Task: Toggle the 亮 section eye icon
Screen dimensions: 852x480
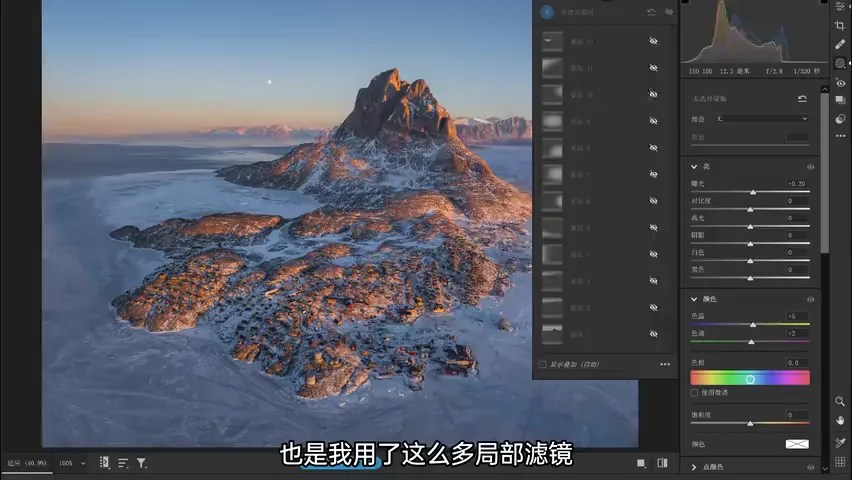Action: click(811, 167)
